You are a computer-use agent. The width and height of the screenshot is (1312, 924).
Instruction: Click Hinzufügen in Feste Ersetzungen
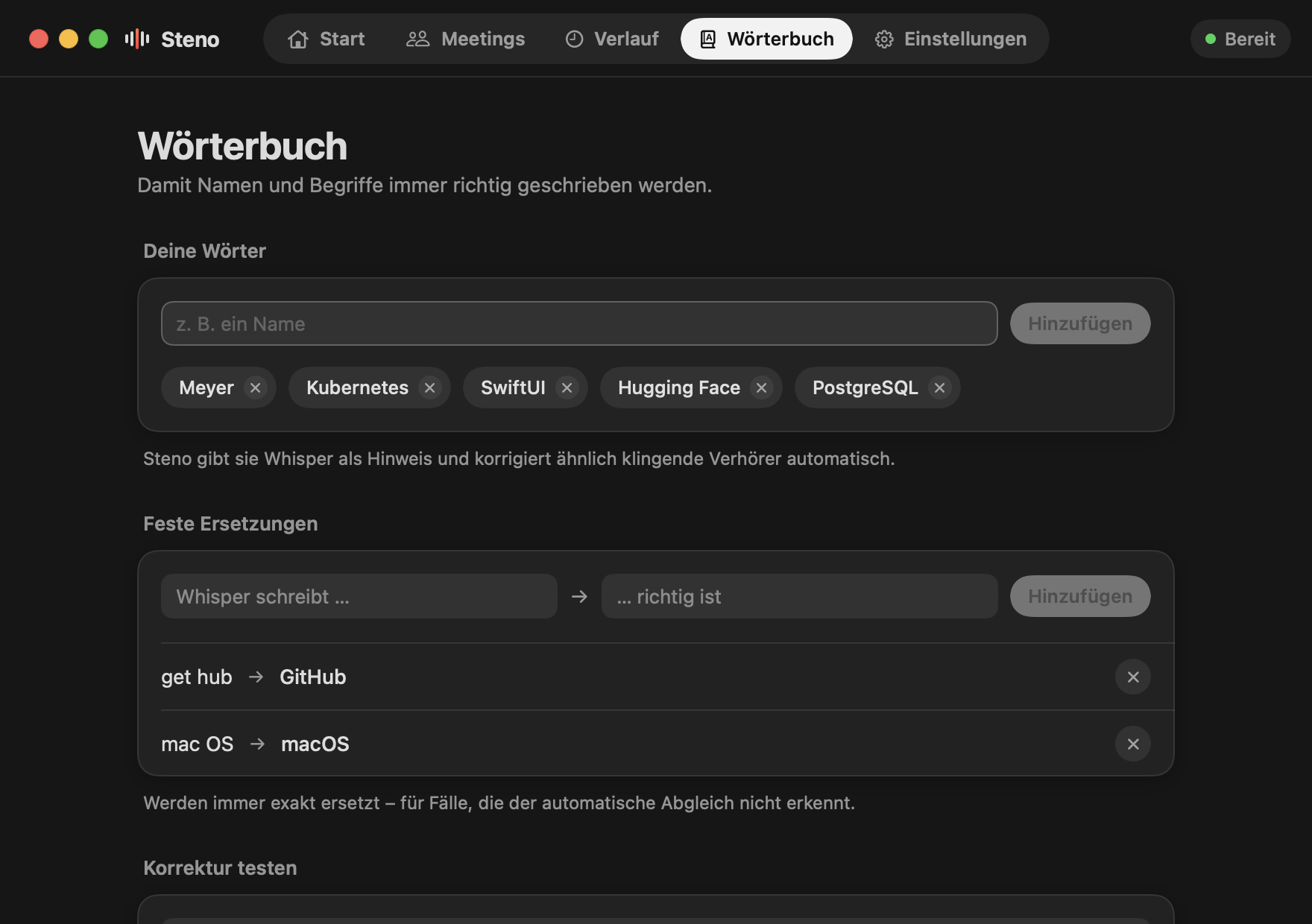click(1080, 596)
